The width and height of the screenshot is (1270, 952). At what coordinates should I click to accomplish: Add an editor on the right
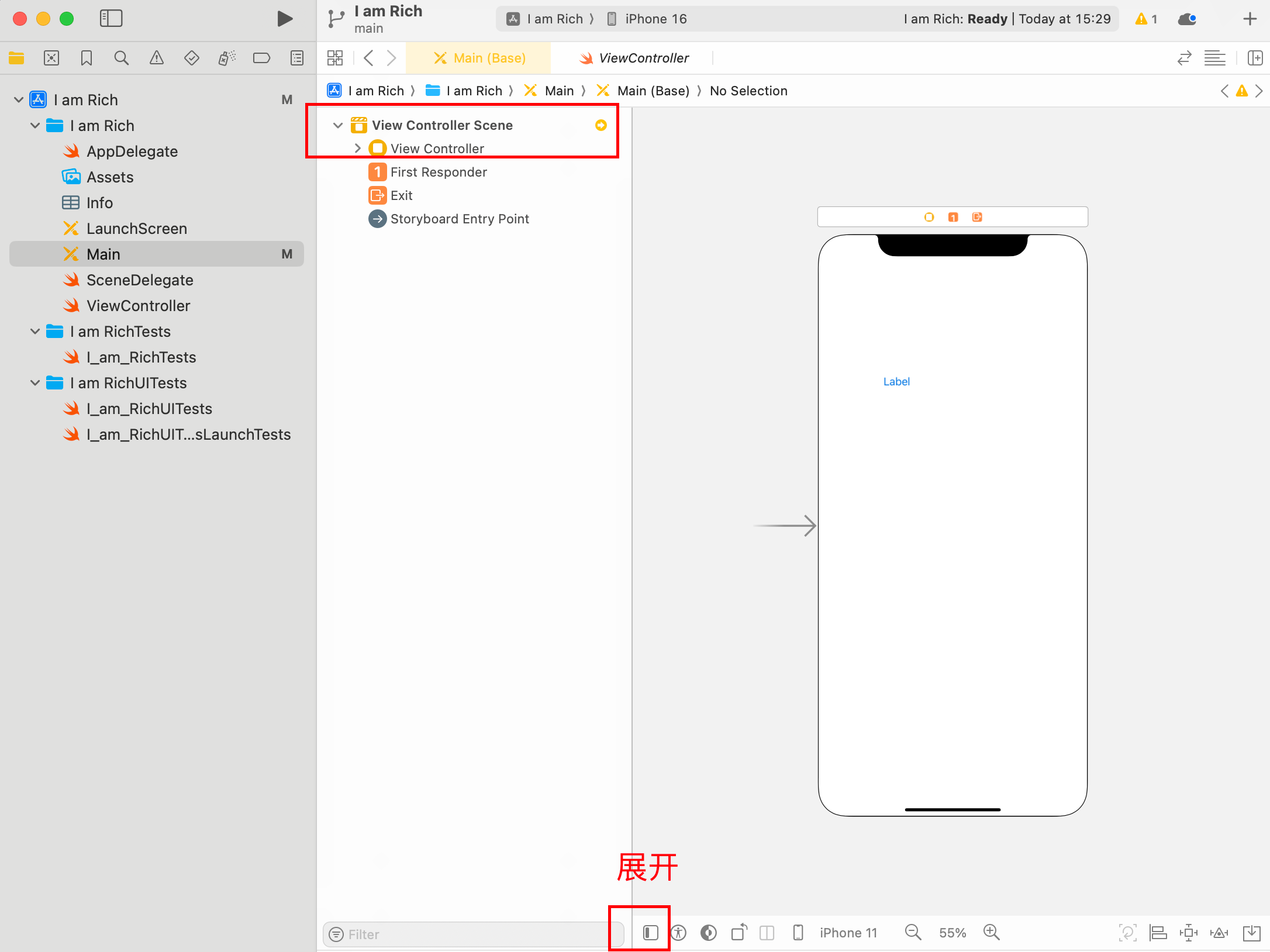(1255, 58)
